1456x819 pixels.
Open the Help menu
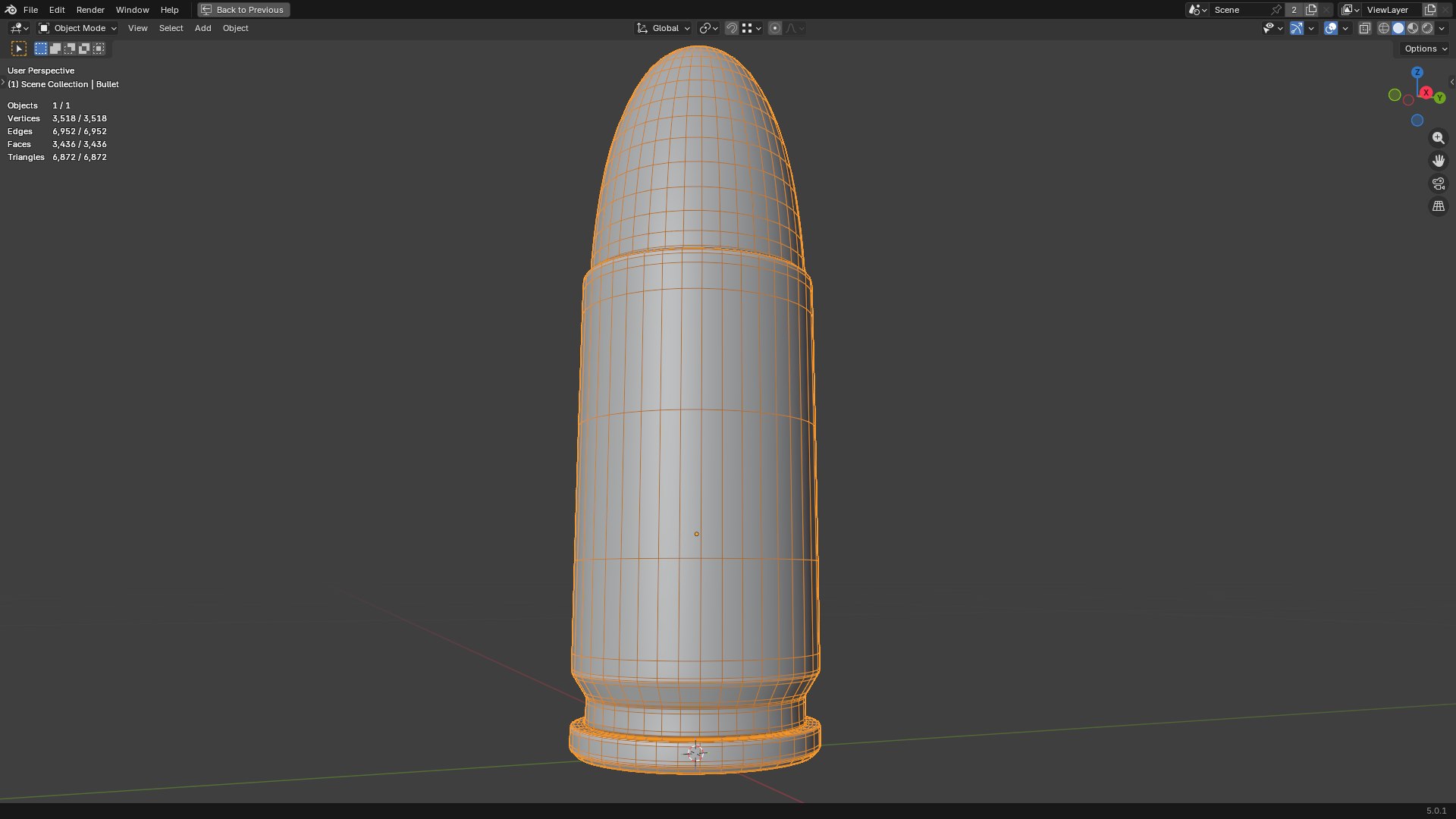click(x=169, y=10)
